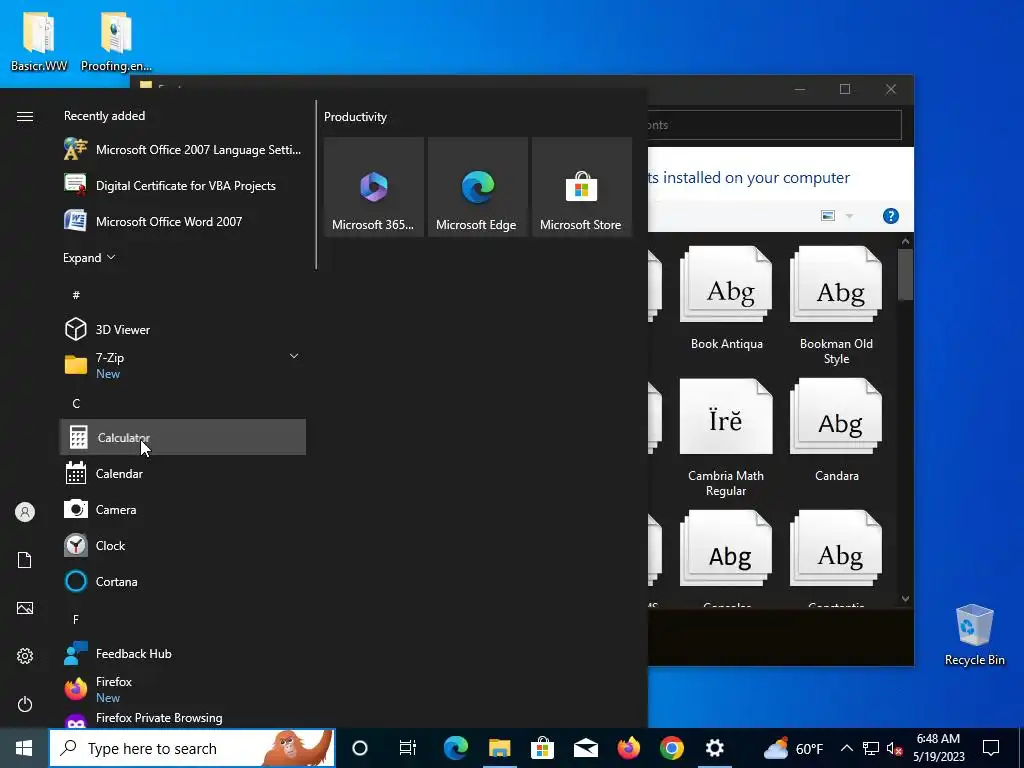Select the Candara font
Image resolution: width=1024 pixels, height=768 pixels.
836,431
